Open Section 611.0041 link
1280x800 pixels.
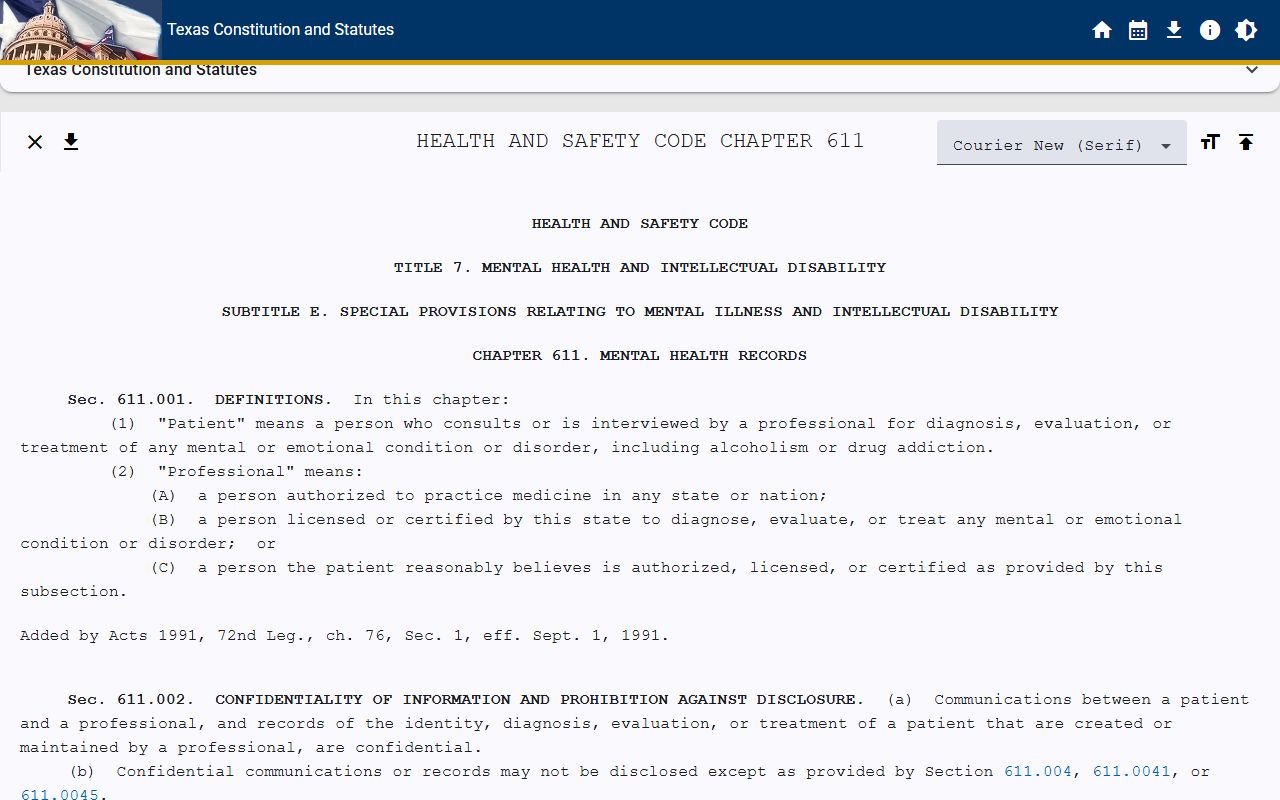point(1132,772)
